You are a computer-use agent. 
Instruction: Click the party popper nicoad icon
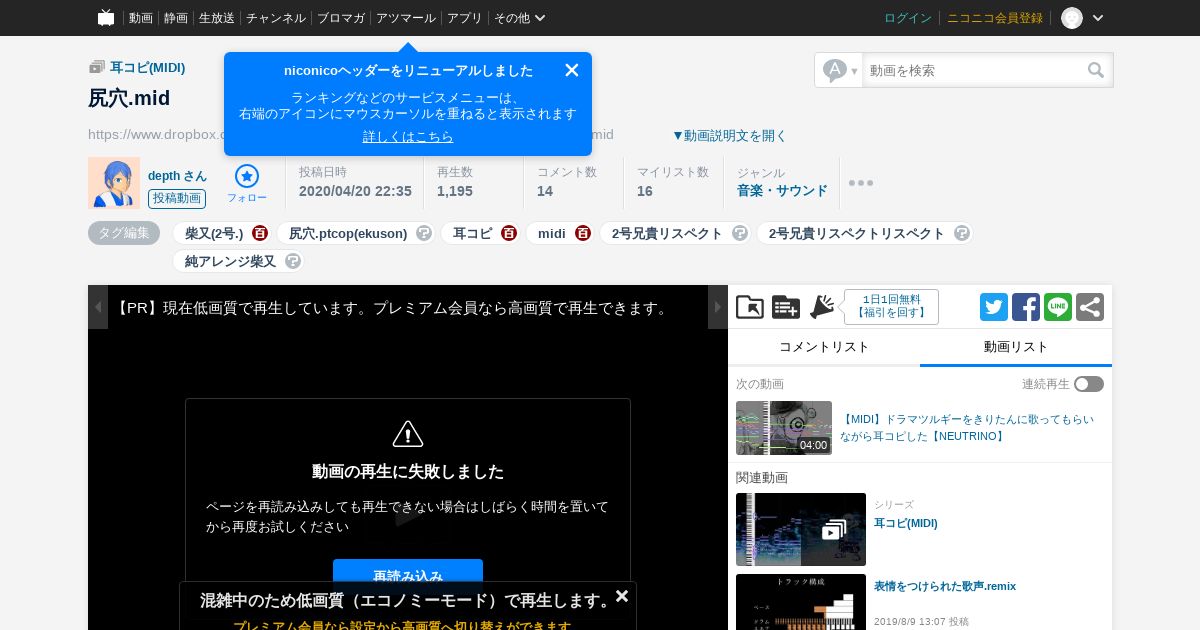point(822,307)
